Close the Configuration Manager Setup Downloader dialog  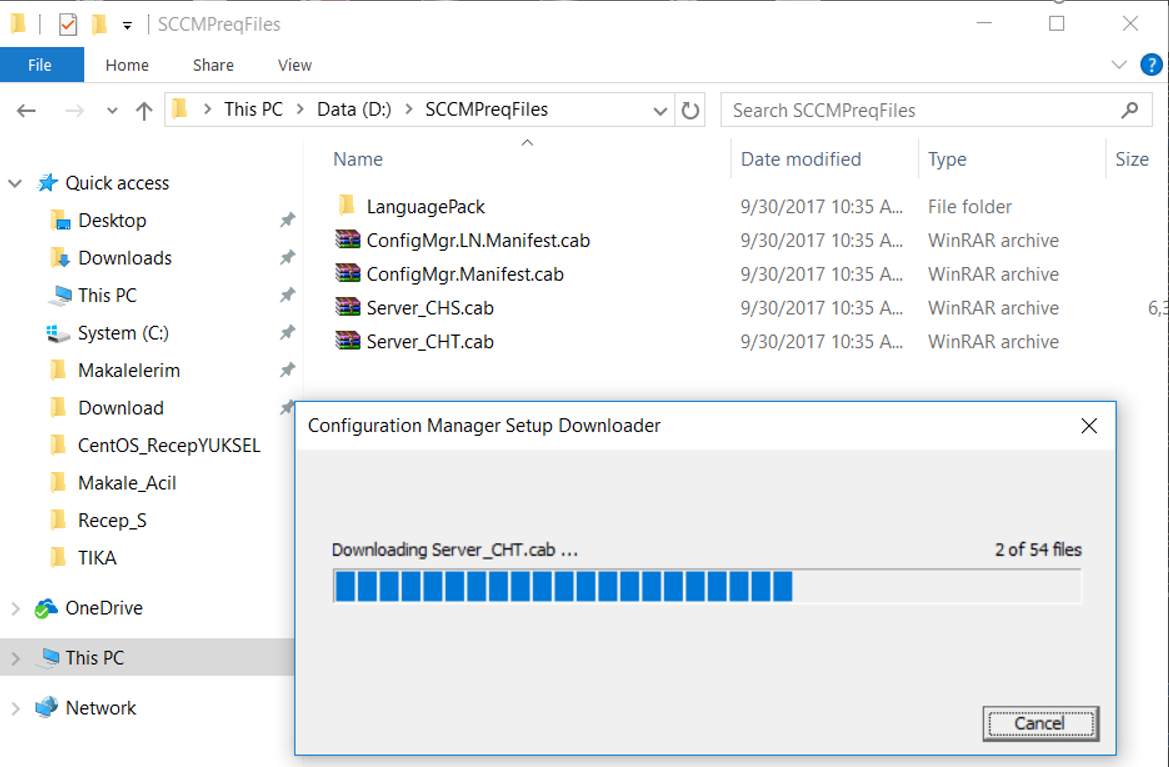pyautogui.click(x=1088, y=426)
